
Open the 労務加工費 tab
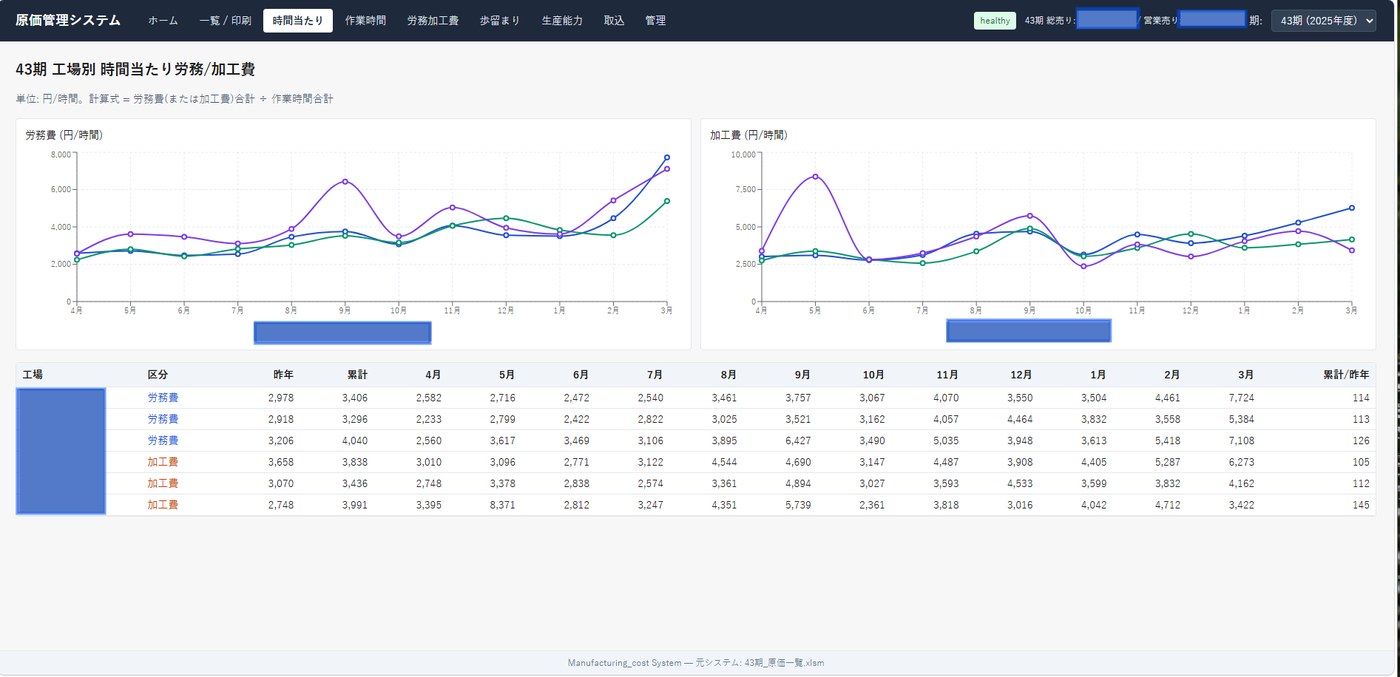point(433,20)
